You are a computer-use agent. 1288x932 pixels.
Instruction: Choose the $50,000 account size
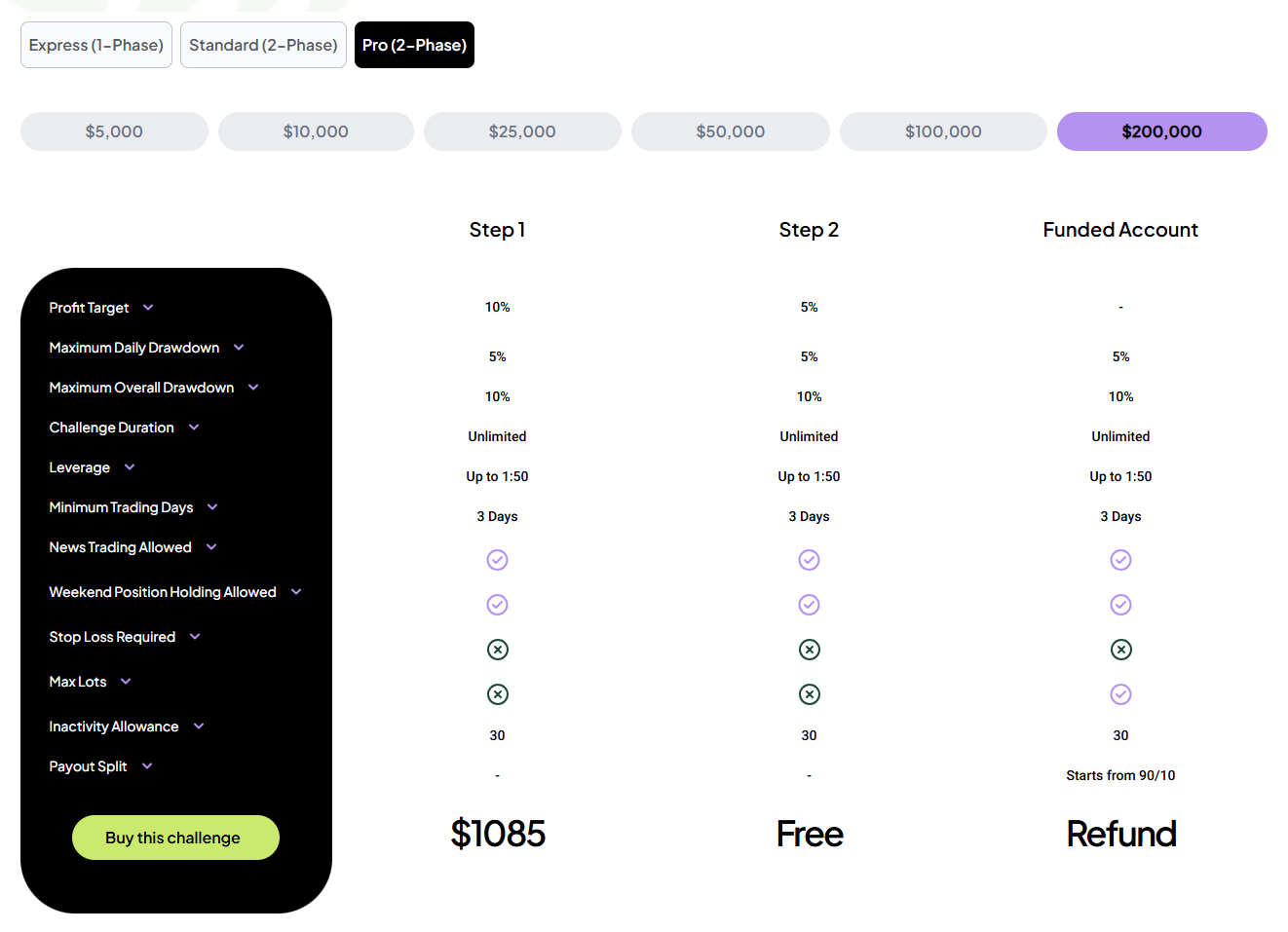click(730, 131)
